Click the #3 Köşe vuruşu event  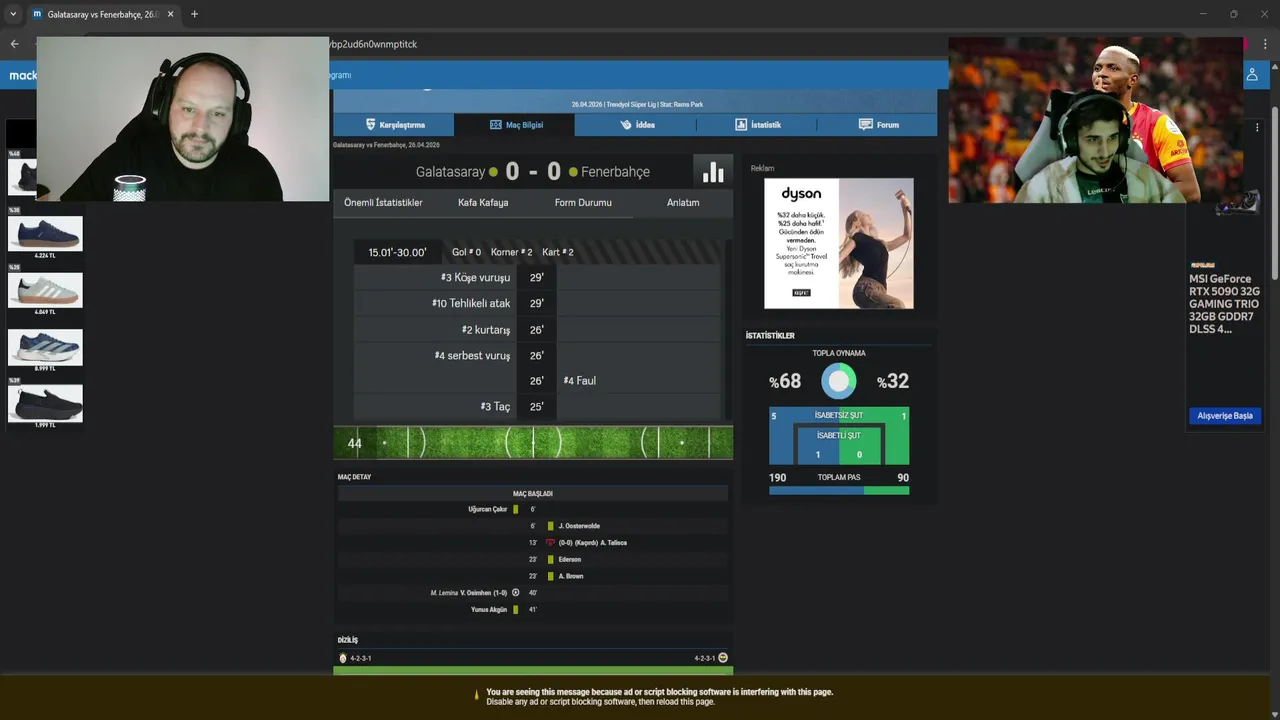tap(475, 278)
